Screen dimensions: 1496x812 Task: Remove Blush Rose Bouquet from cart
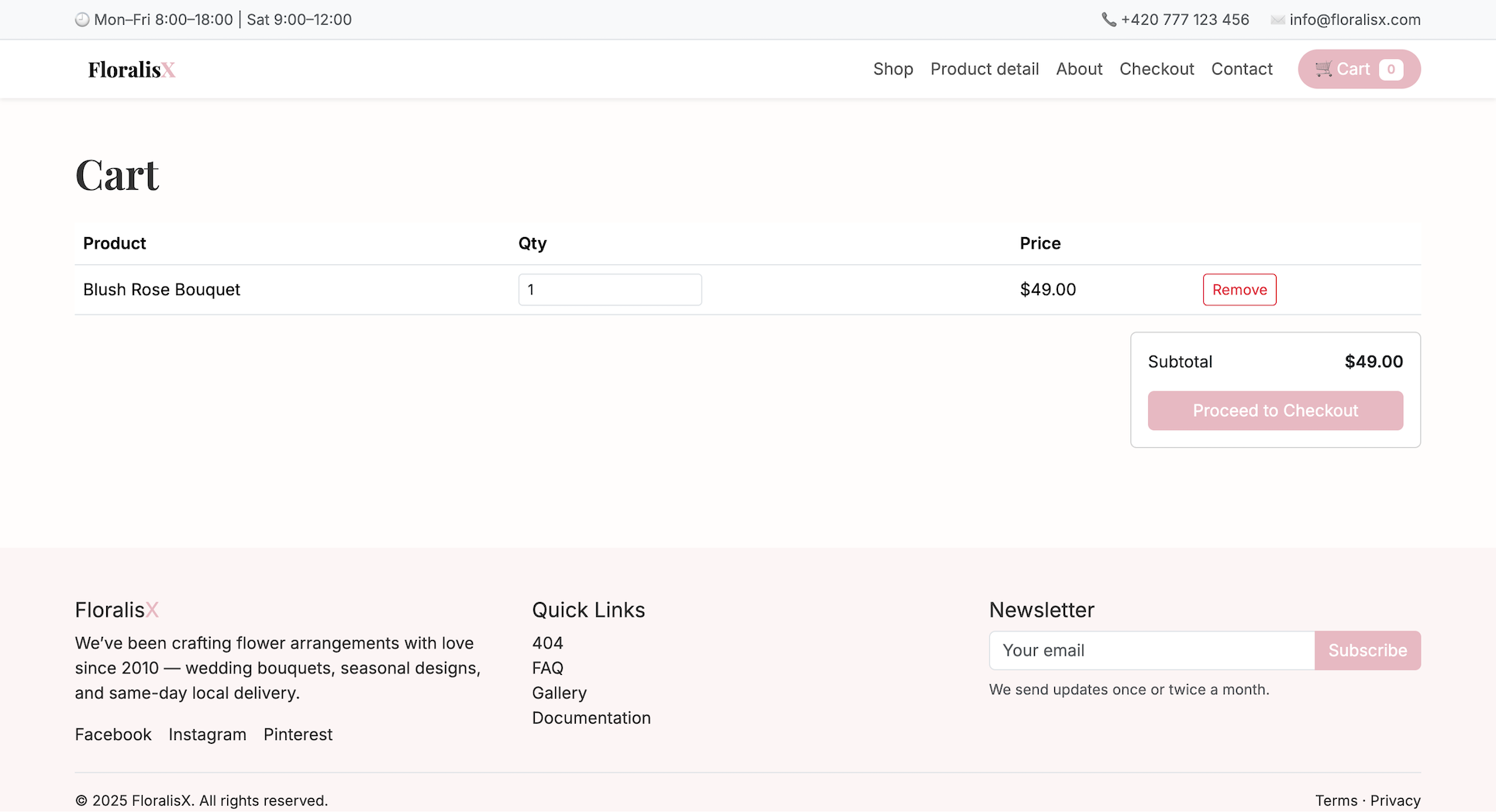pyautogui.click(x=1239, y=290)
